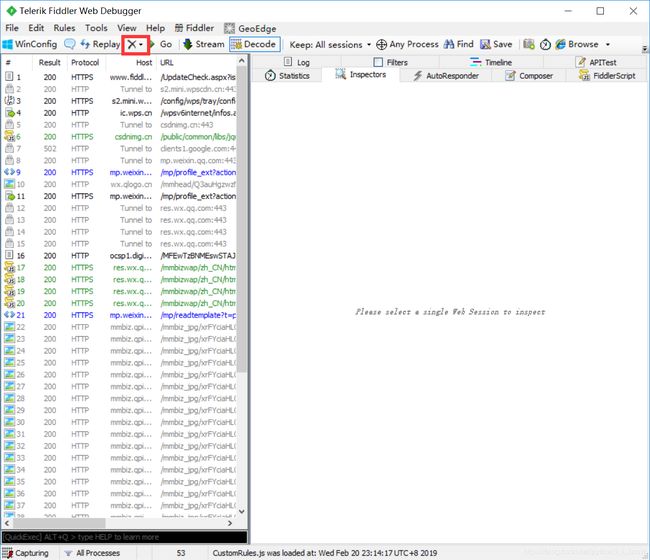The width and height of the screenshot is (650, 560).
Task: Click the lock icon of session 12
Action: (9, 208)
